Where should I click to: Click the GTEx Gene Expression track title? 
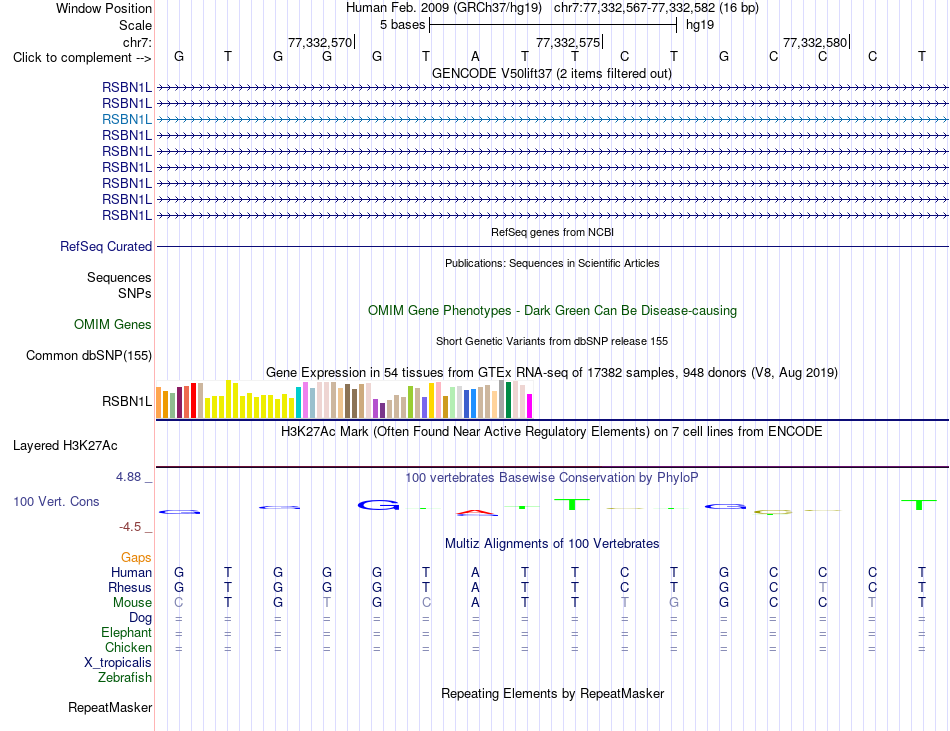552,372
